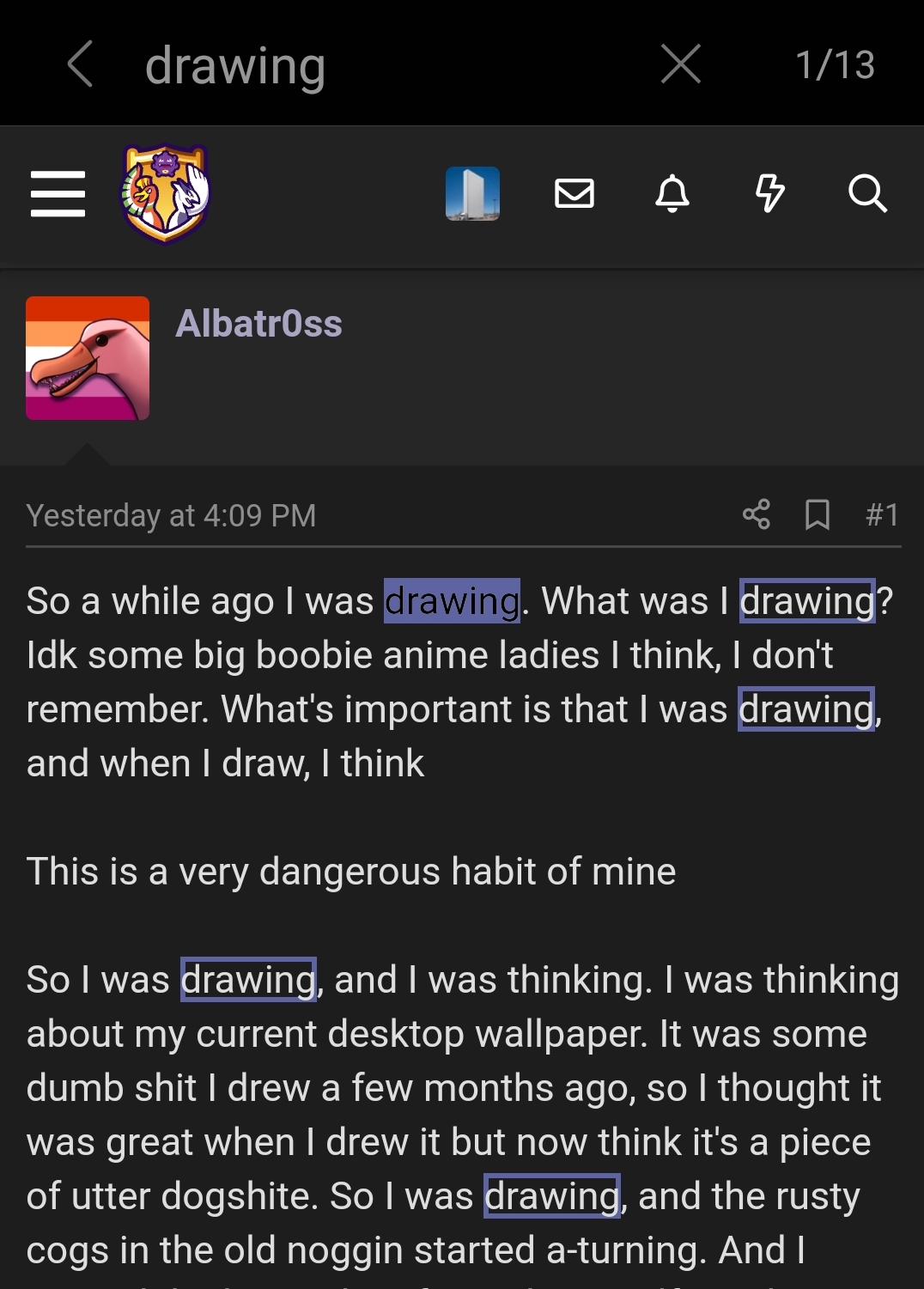Tap the filled highlighted 'drawing' match

pyautogui.click(x=452, y=601)
